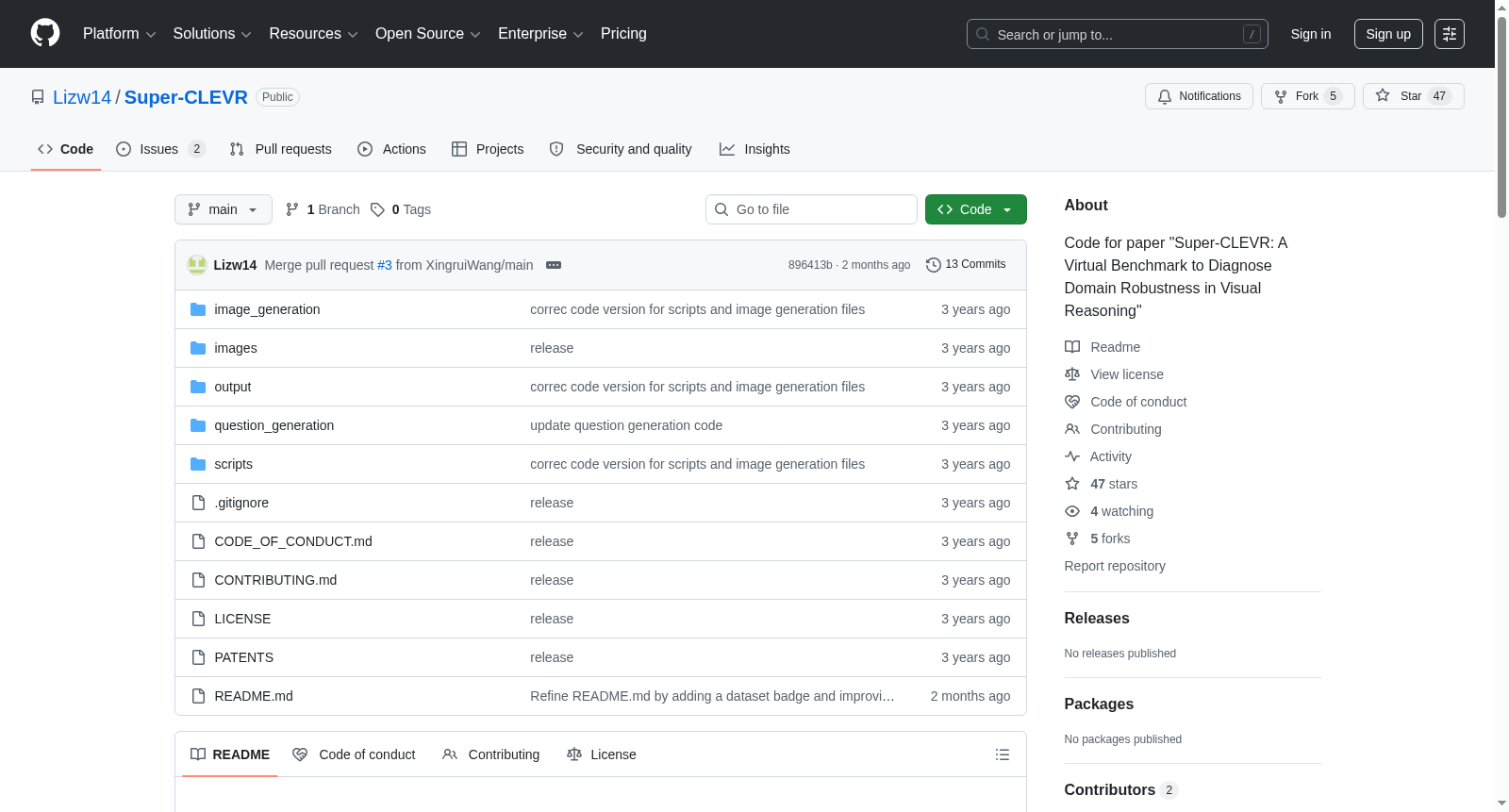
Task: Click the images folder icon
Action: click(198, 348)
